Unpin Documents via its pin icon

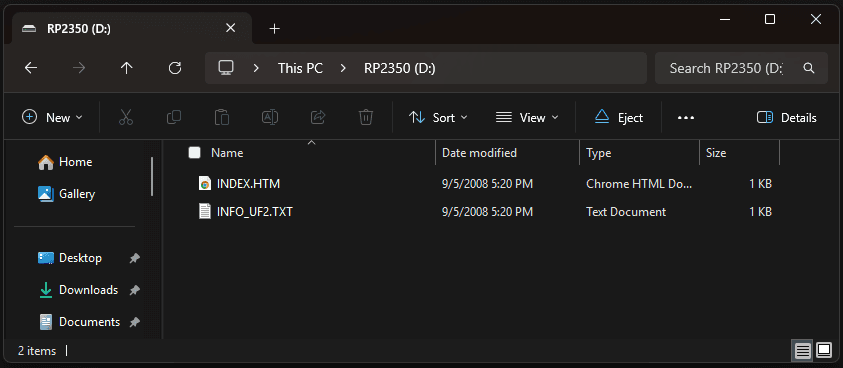coord(134,322)
